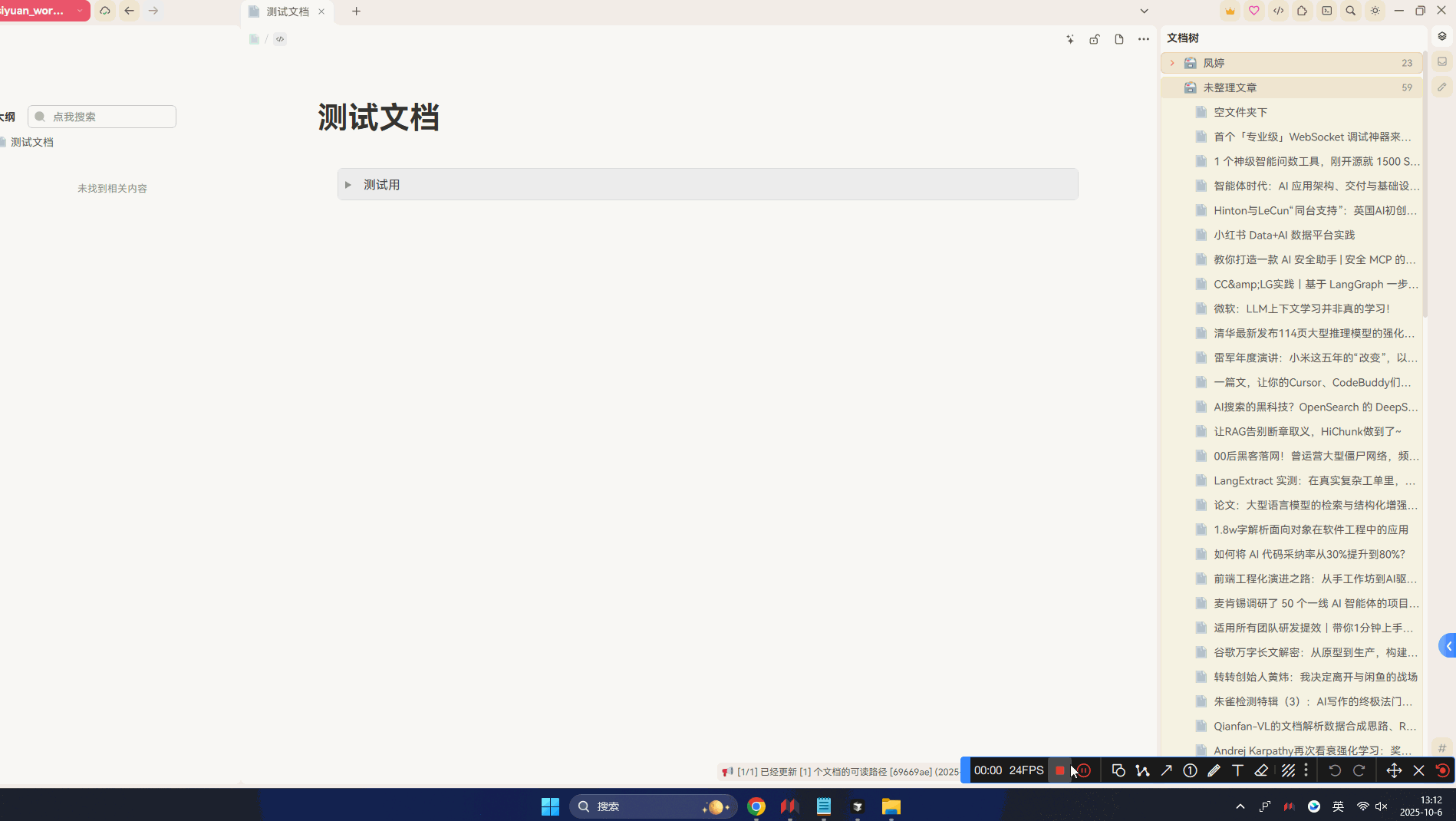This screenshot has height=821, width=1456.
Task: Toggle read-only lock for the document
Action: coord(1095,39)
